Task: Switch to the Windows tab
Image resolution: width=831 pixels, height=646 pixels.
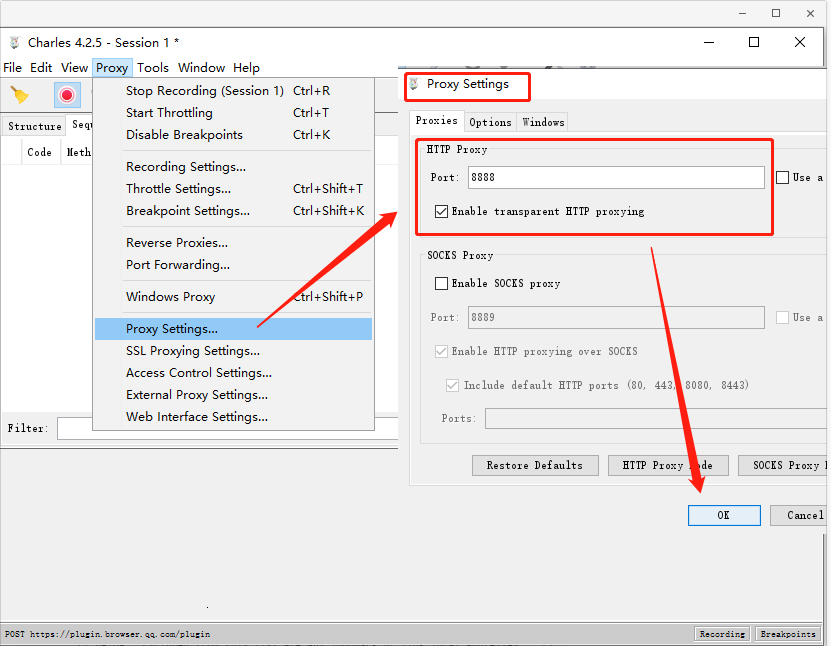Action: 543,122
